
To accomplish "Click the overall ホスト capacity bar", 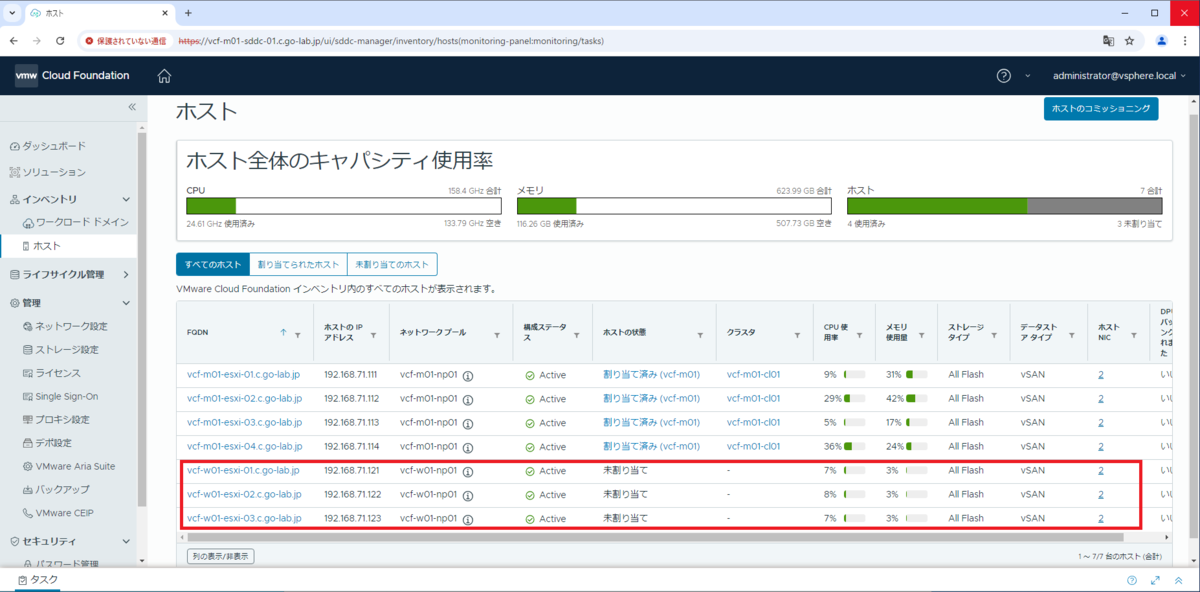I will point(1005,206).
